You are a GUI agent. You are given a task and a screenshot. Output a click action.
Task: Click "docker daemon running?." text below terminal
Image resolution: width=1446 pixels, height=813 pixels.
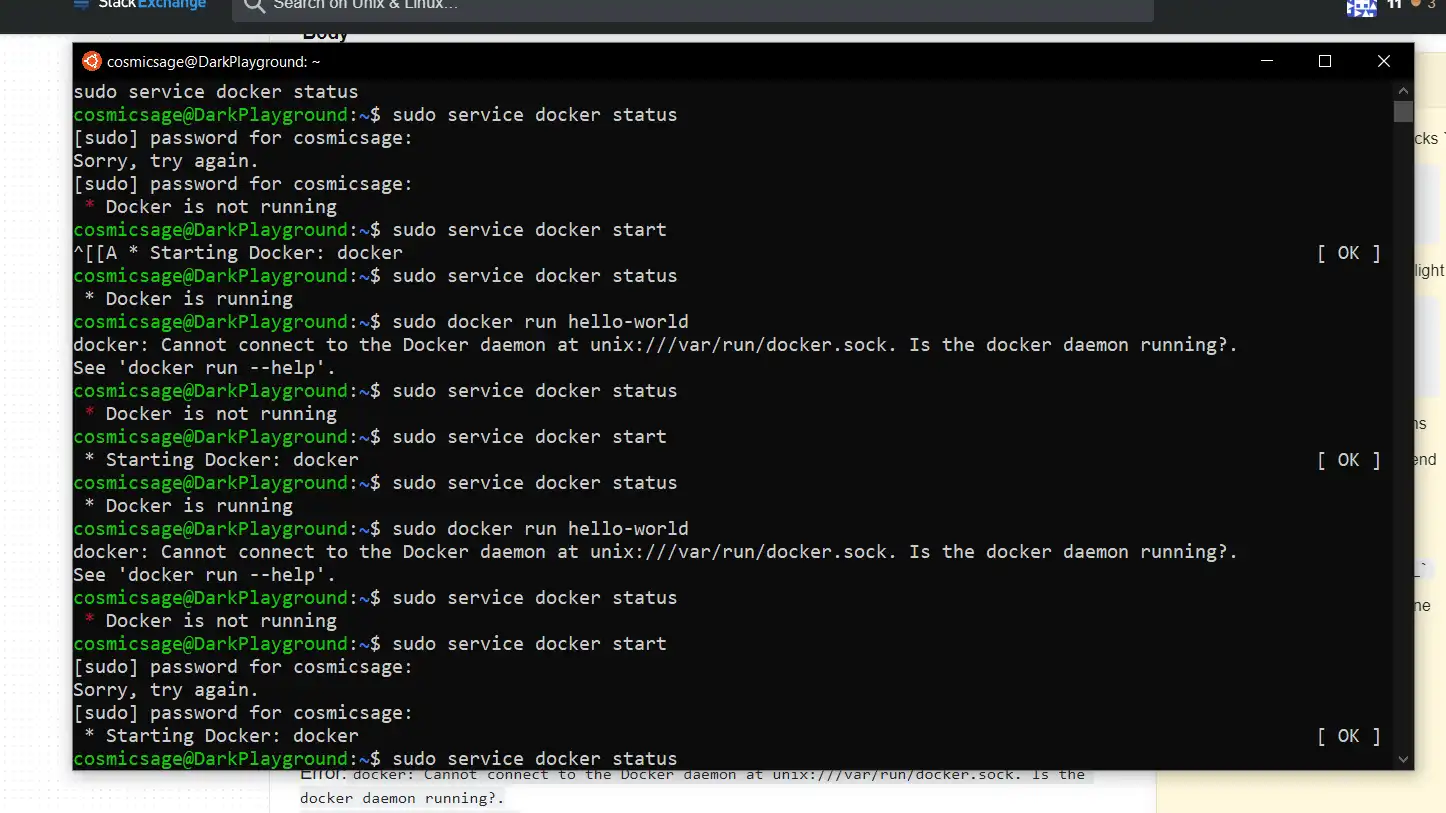pyautogui.click(x=402, y=798)
